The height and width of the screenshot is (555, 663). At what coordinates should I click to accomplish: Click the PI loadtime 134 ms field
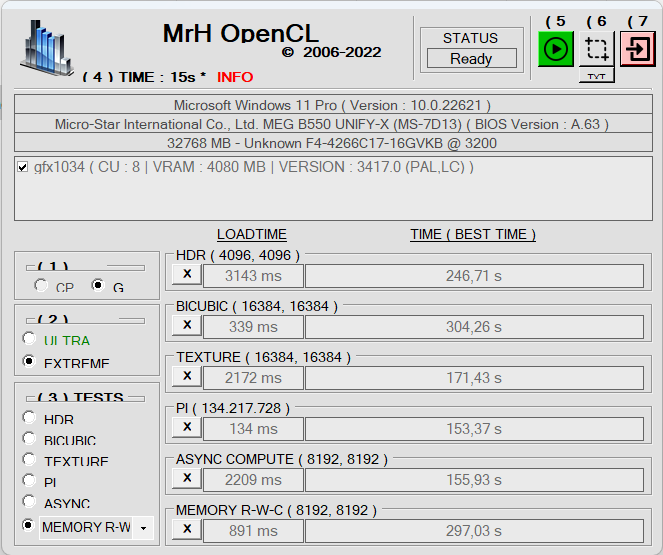(x=253, y=429)
